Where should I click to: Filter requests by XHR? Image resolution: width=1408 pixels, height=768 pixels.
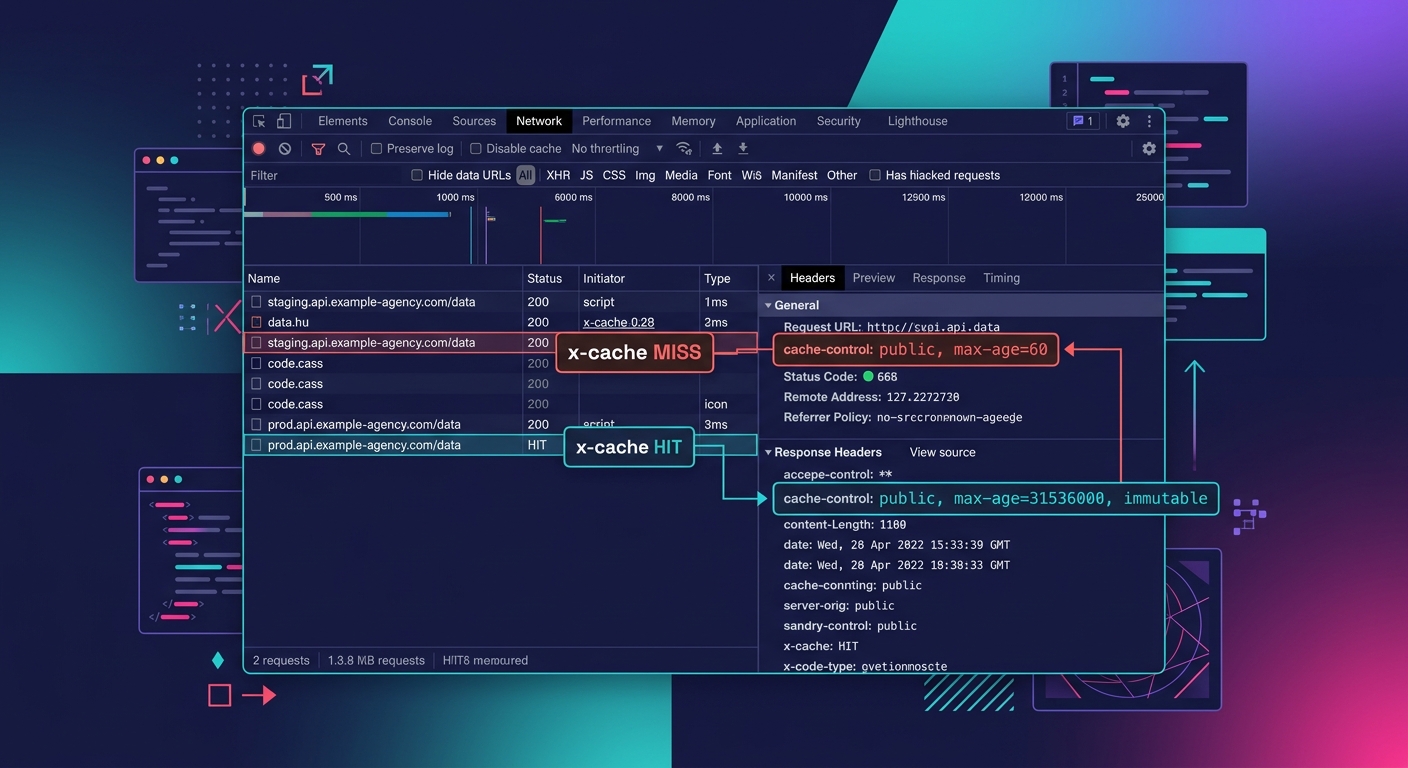click(x=558, y=175)
